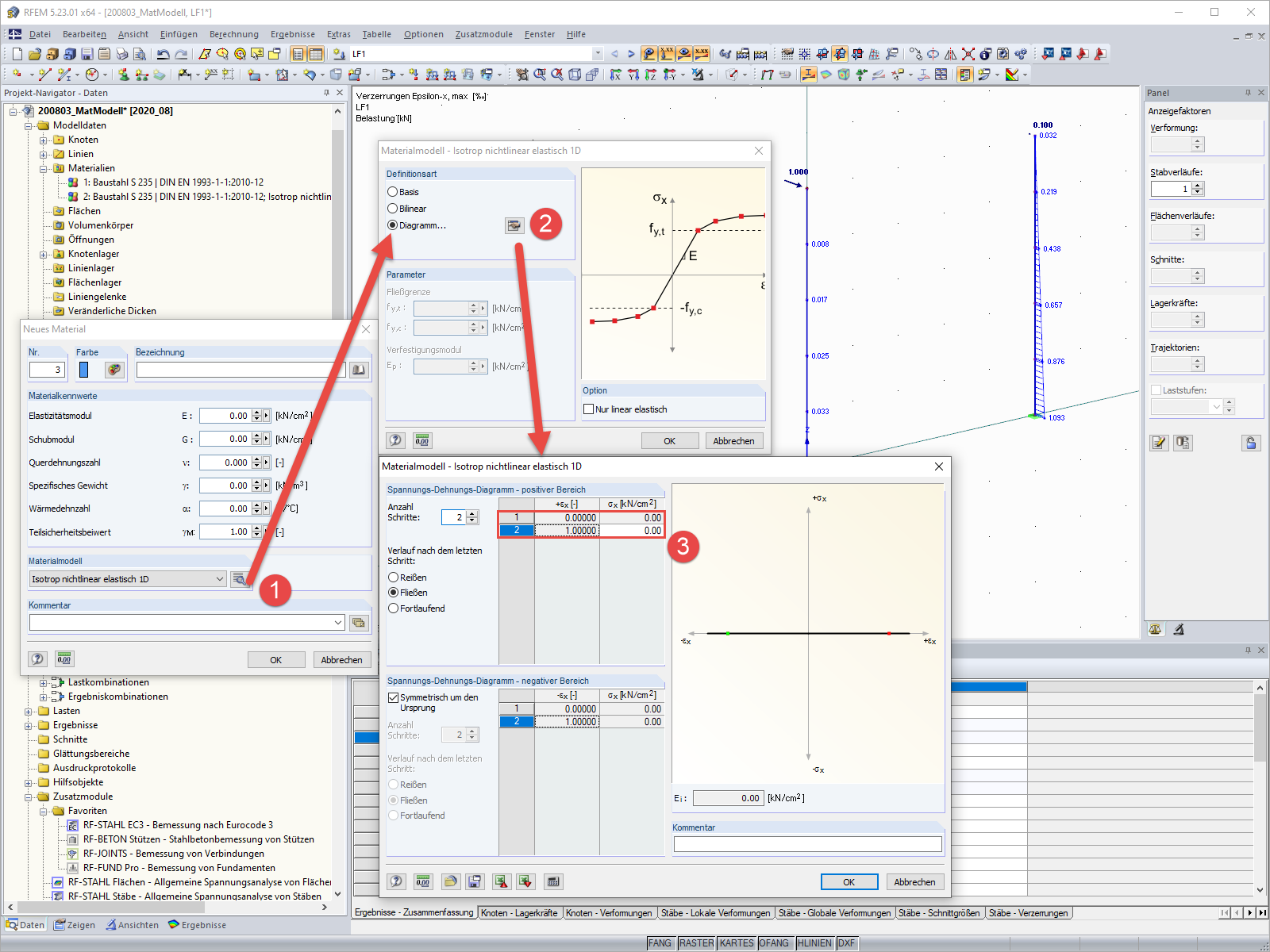Redo the action with toolbar arrow
Viewport: 1270px width, 952px height.
pos(181,54)
